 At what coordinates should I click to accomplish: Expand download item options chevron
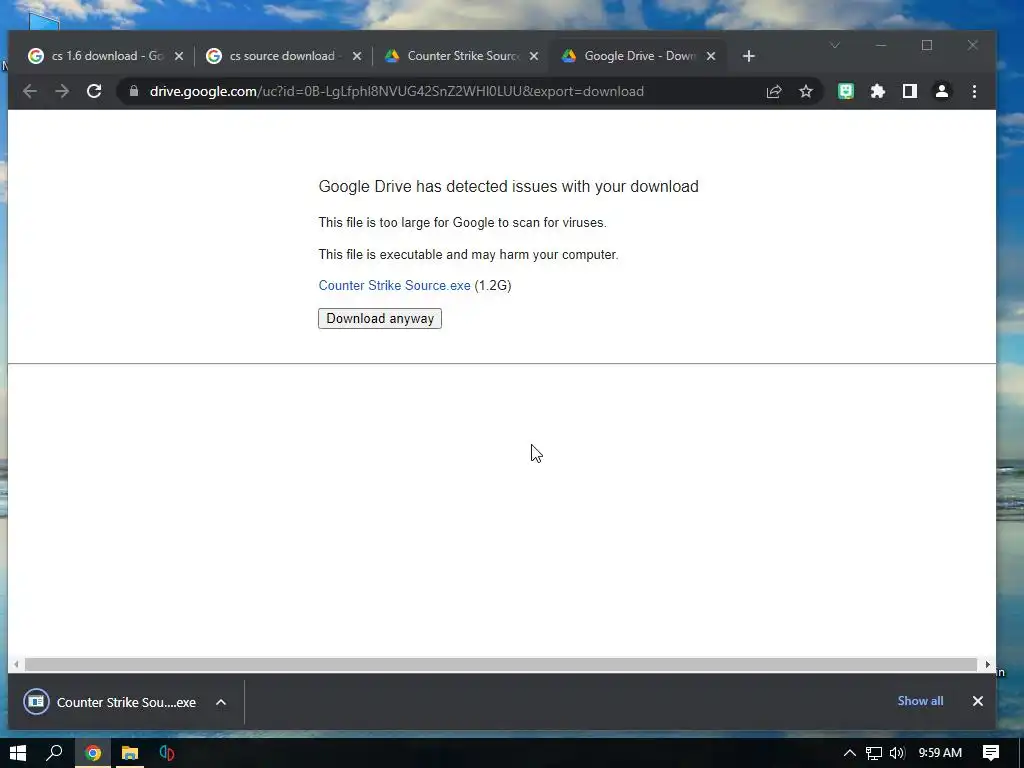click(x=221, y=702)
